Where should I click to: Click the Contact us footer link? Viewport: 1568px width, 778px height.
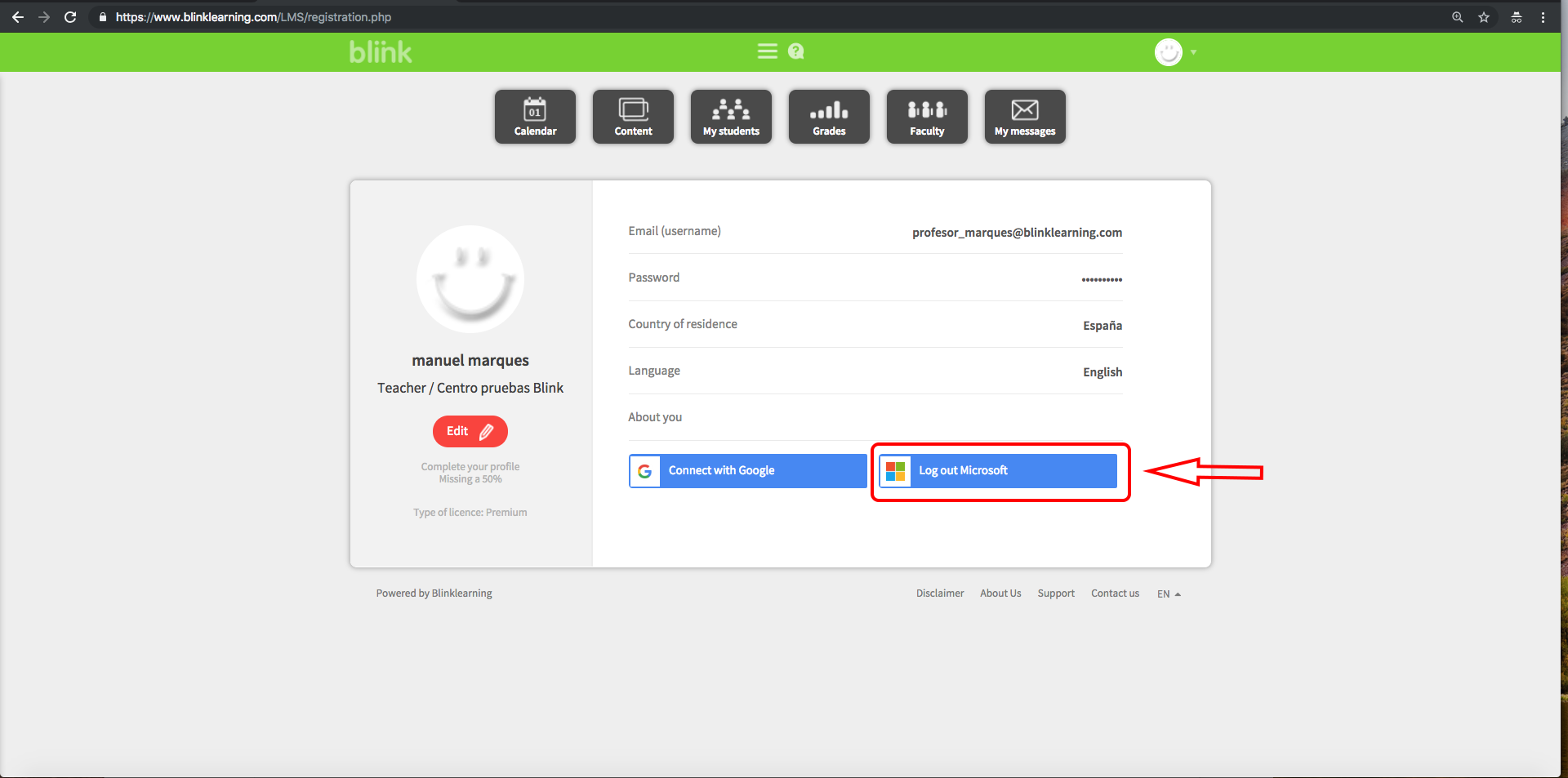click(x=1115, y=594)
